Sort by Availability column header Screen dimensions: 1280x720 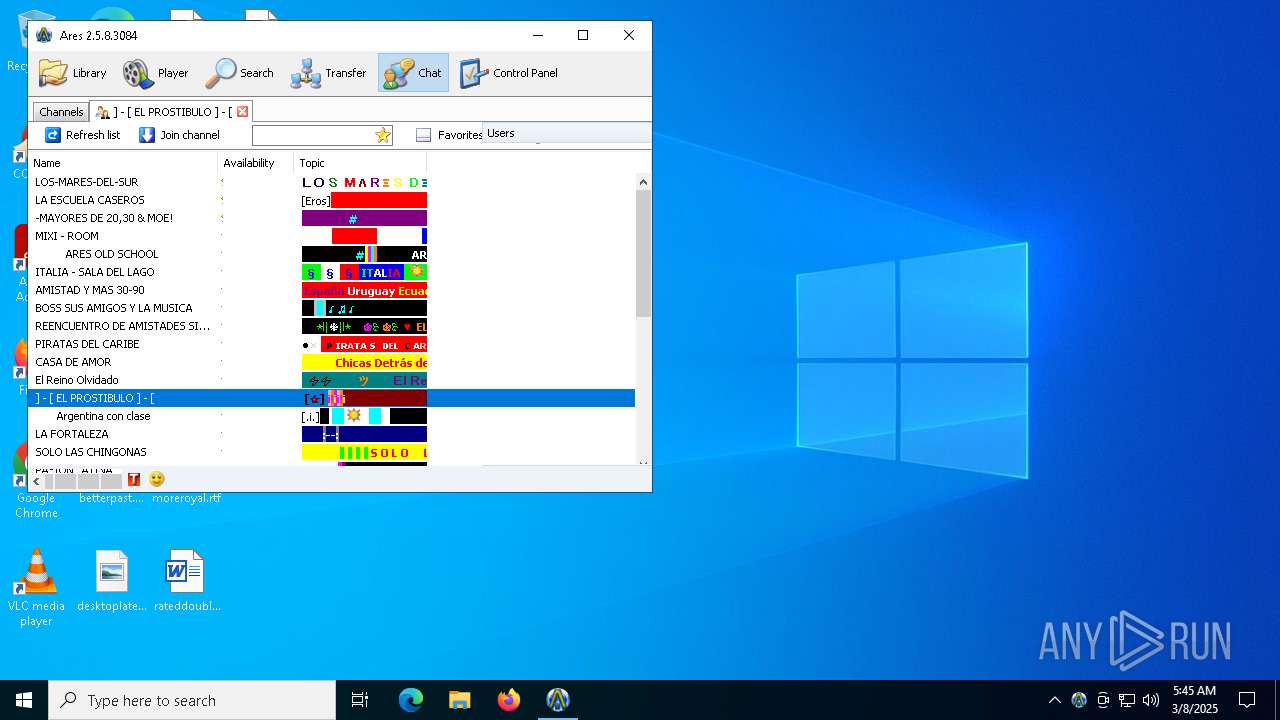(256, 163)
